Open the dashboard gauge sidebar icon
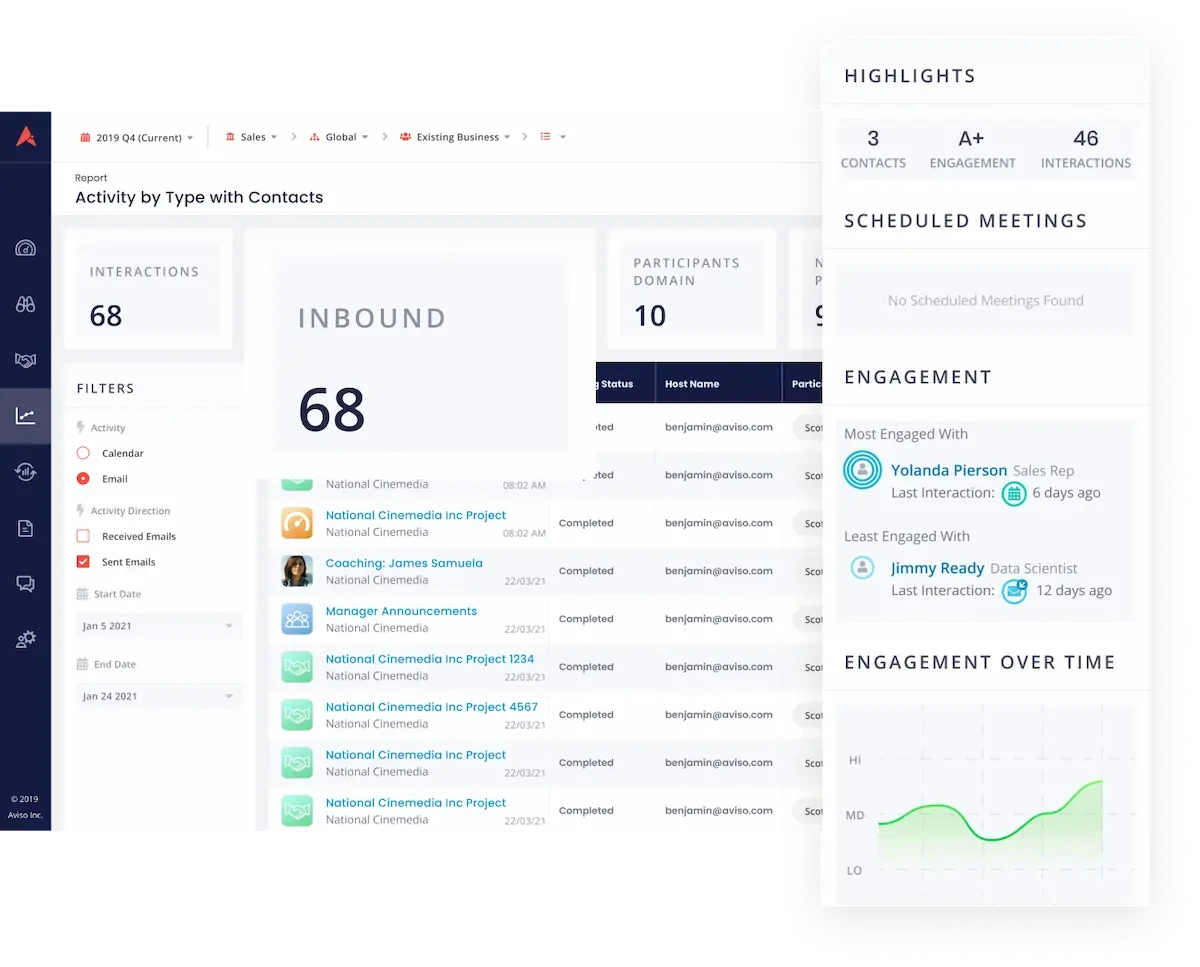1200x967 pixels. tap(26, 248)
